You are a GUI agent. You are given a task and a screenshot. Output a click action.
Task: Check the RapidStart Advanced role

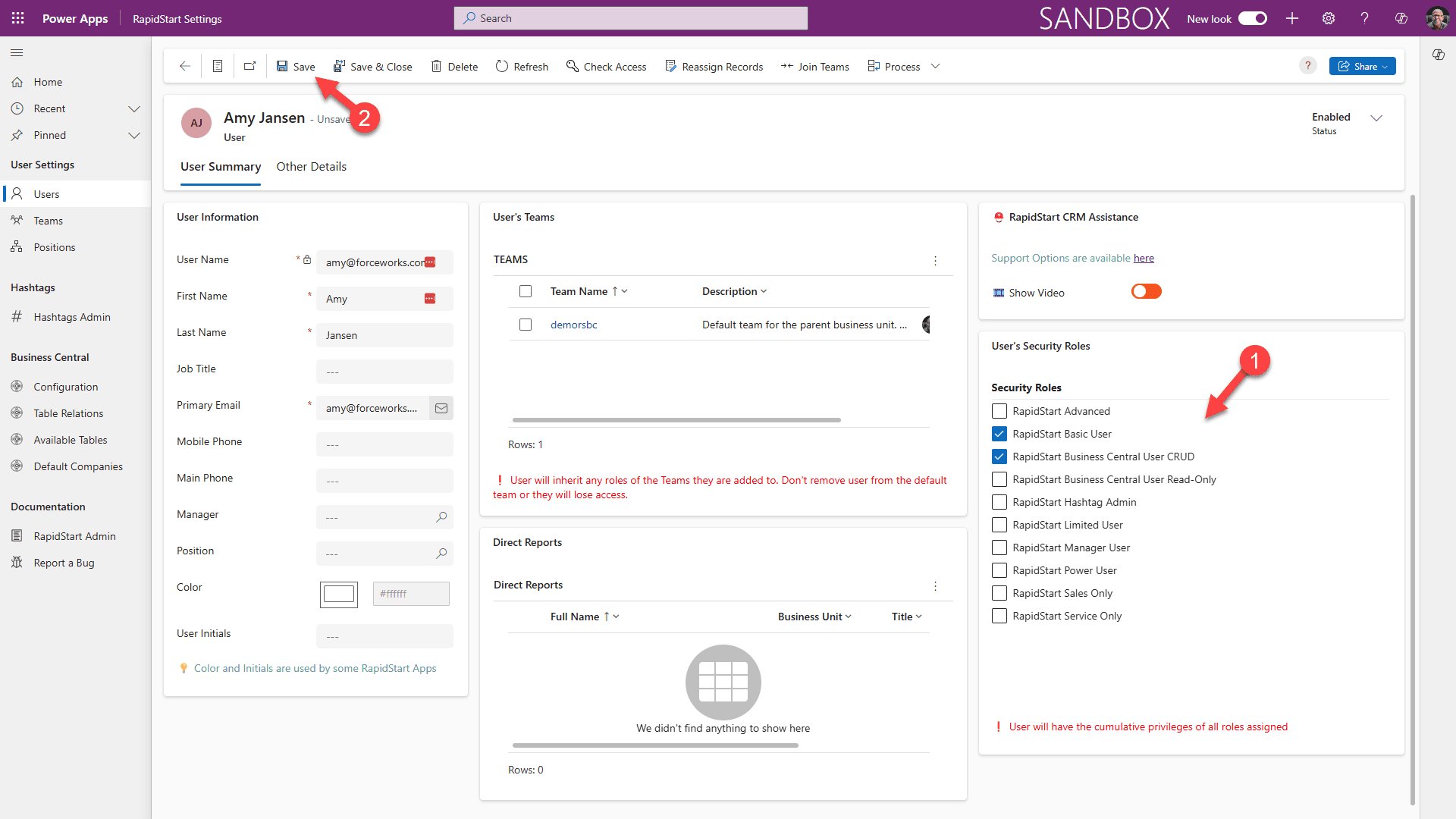coord(999,411)
